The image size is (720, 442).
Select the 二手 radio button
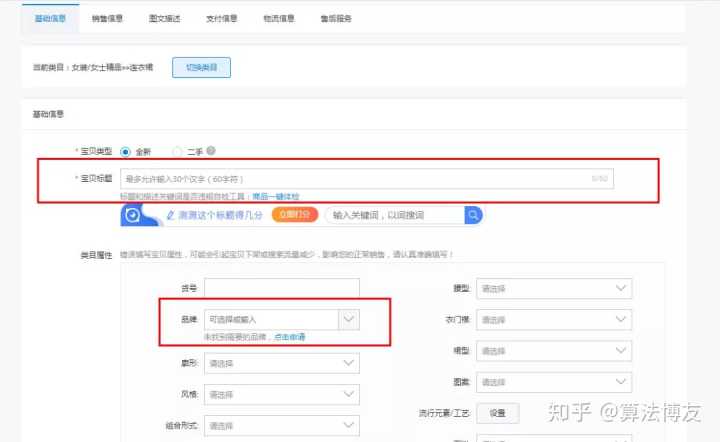(x=177, y=151)
